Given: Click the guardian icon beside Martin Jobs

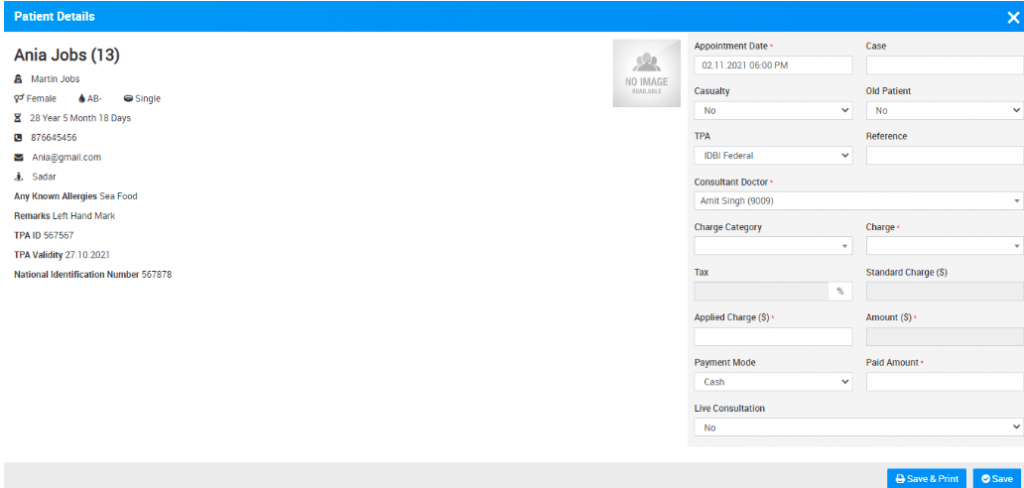Looking at the screenshot, I should point(18,79).
